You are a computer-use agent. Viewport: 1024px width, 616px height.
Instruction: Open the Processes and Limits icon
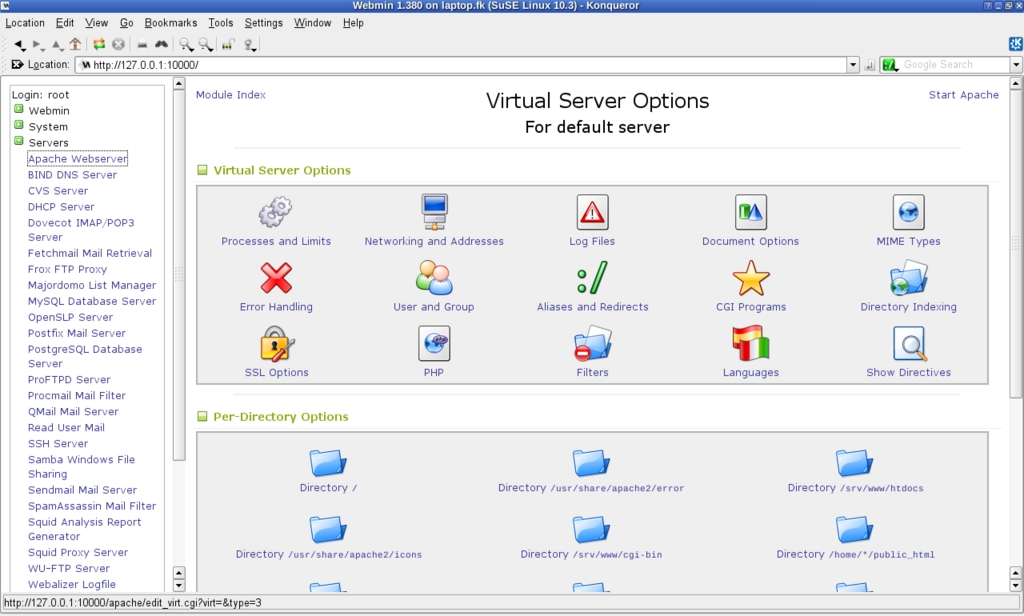point(275,212)
